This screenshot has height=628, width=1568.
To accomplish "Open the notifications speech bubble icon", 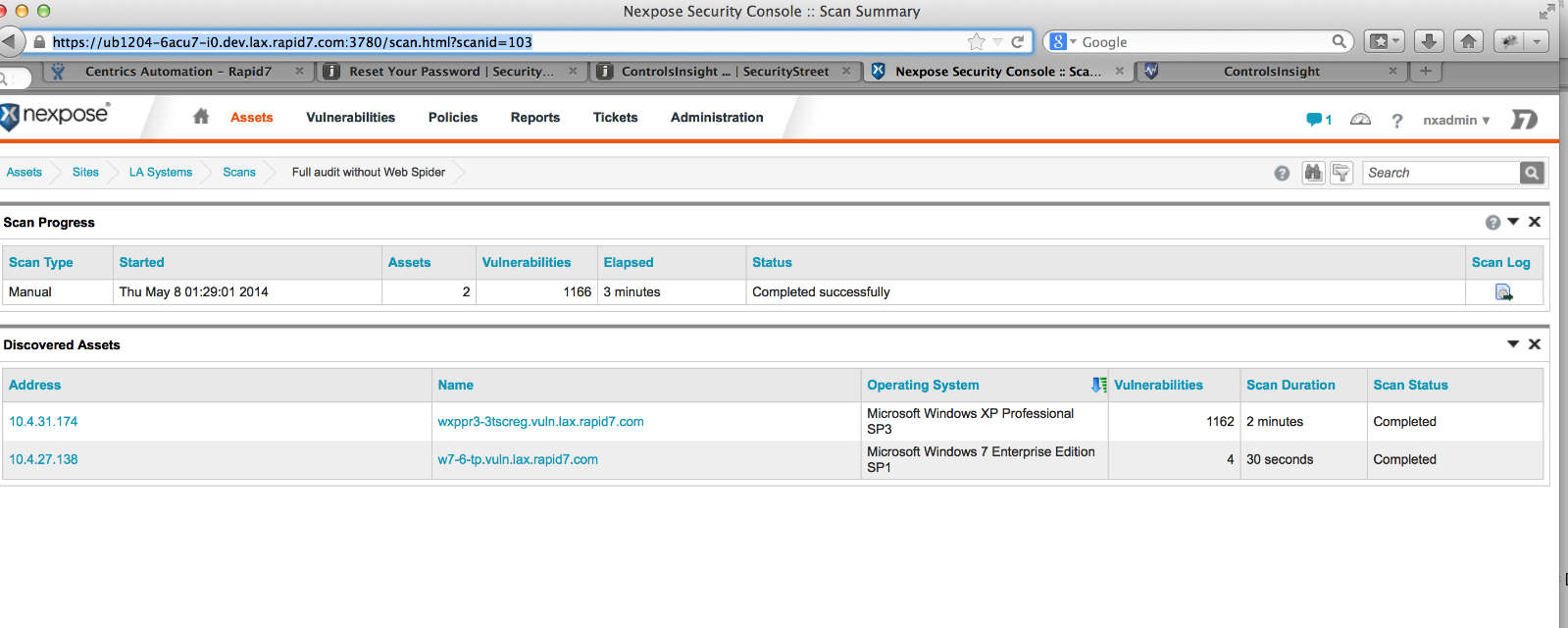I will 1314,120.
